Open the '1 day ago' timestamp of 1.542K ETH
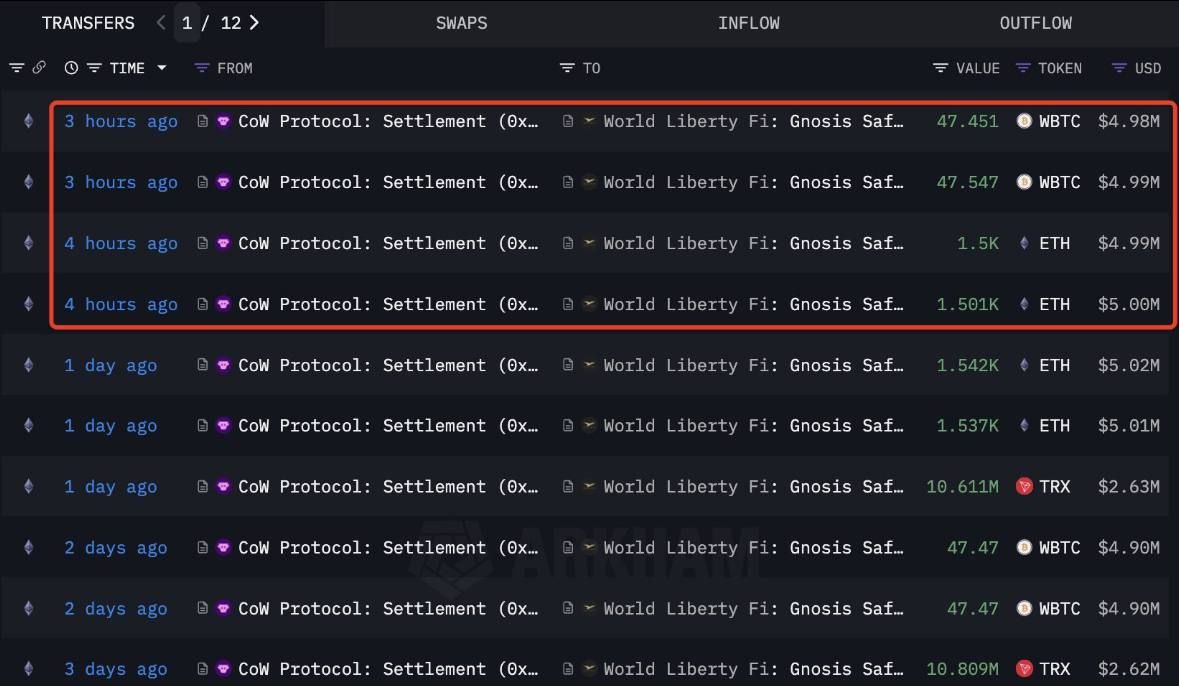 (x=111, y=365)
